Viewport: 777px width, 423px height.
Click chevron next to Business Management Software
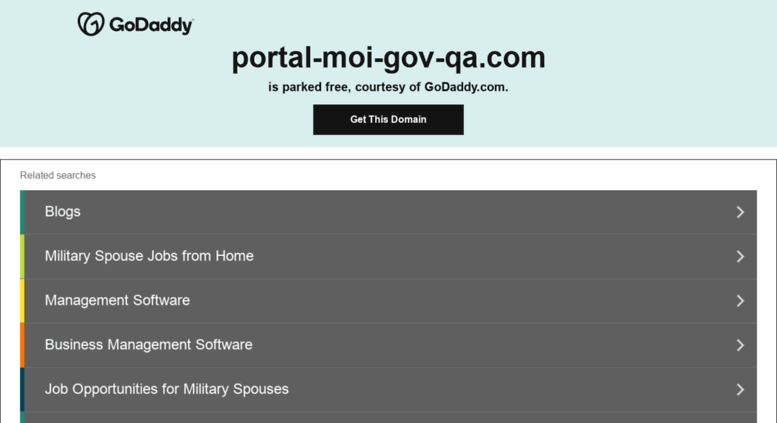[740, 345]
